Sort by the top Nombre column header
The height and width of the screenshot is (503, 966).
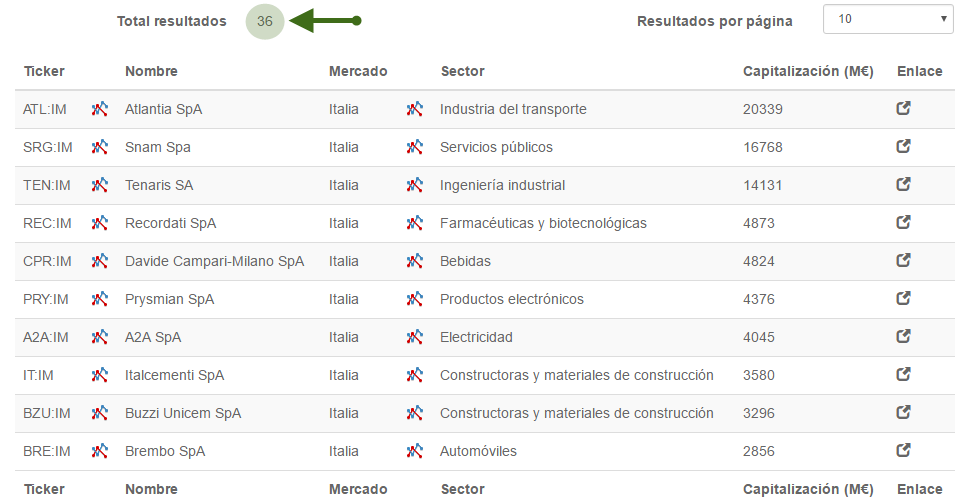(x=151, y=72)
